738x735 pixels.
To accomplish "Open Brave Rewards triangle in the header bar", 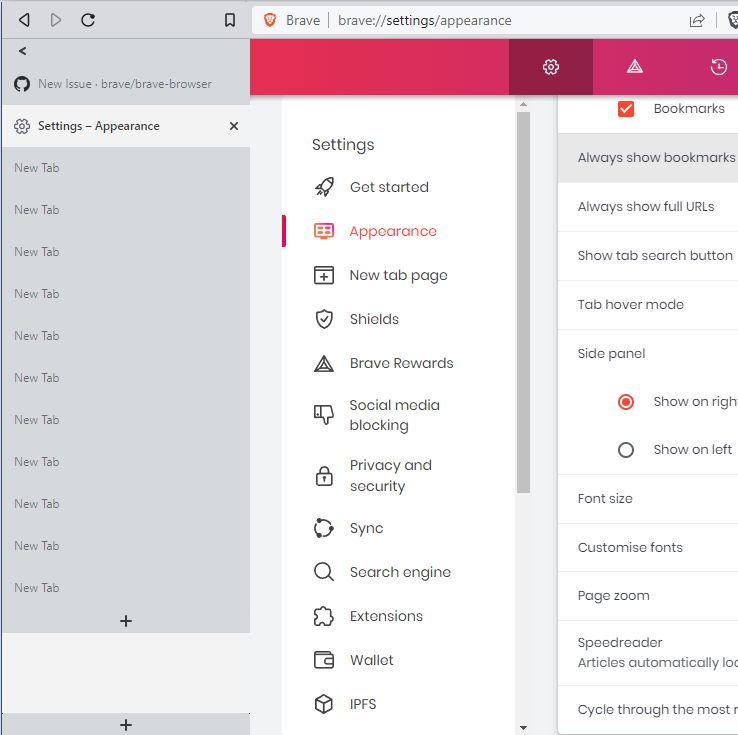I will pyautogui.click(x=634, y=67).
